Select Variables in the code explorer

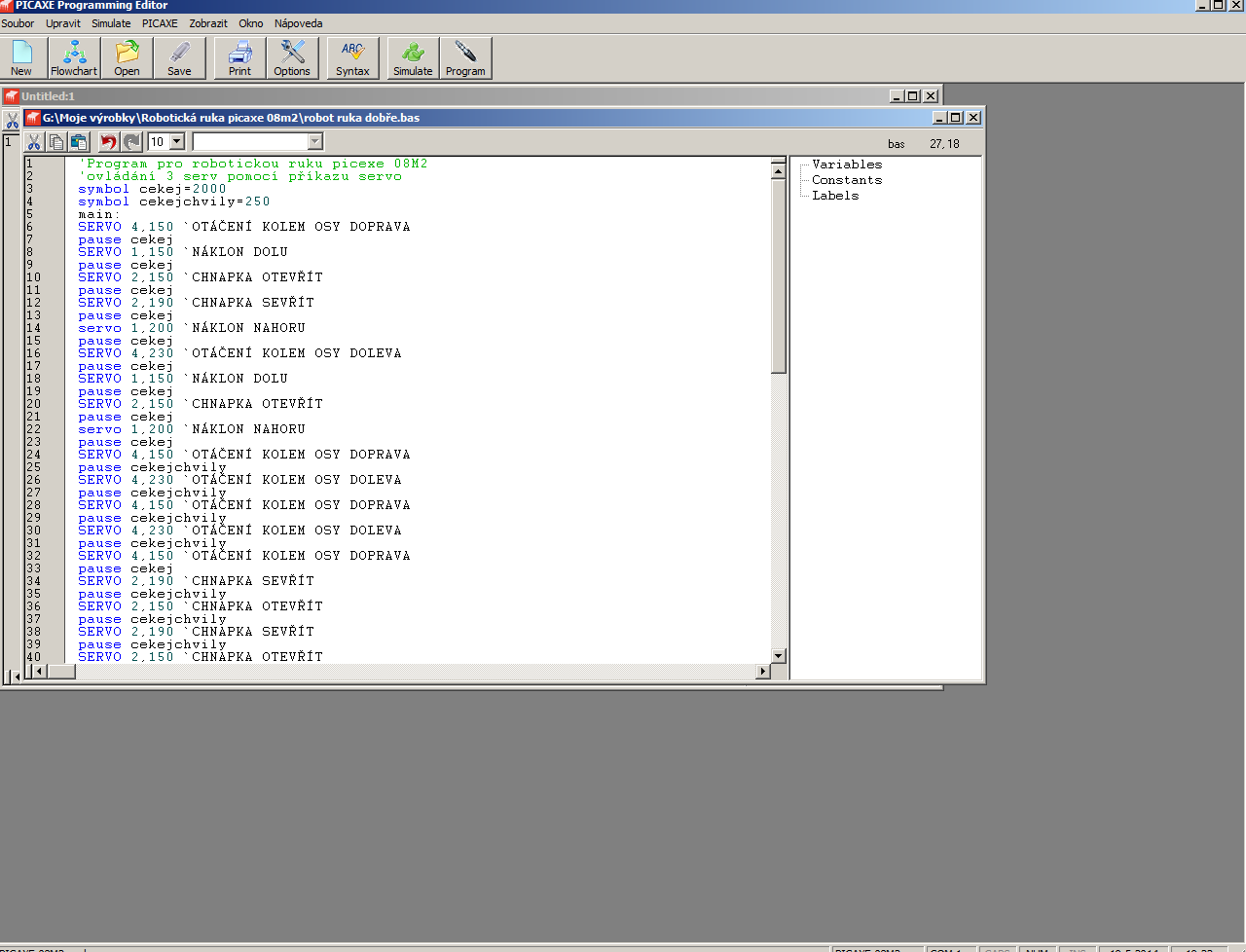pos(847,165)
